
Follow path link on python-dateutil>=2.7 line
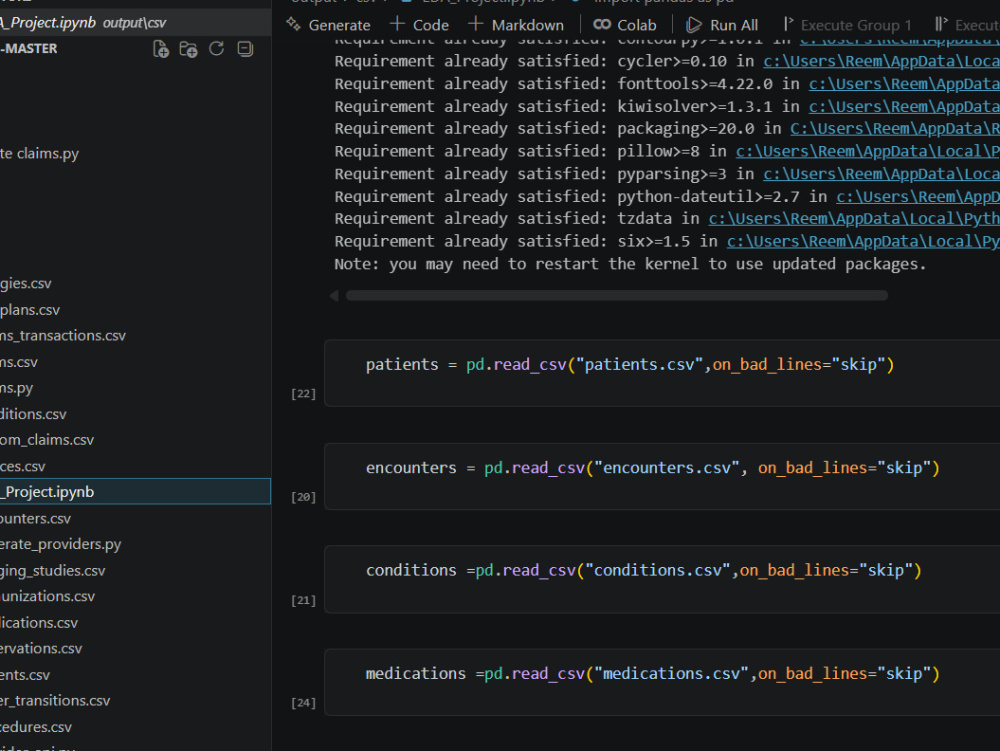click(x=918, y=196)
